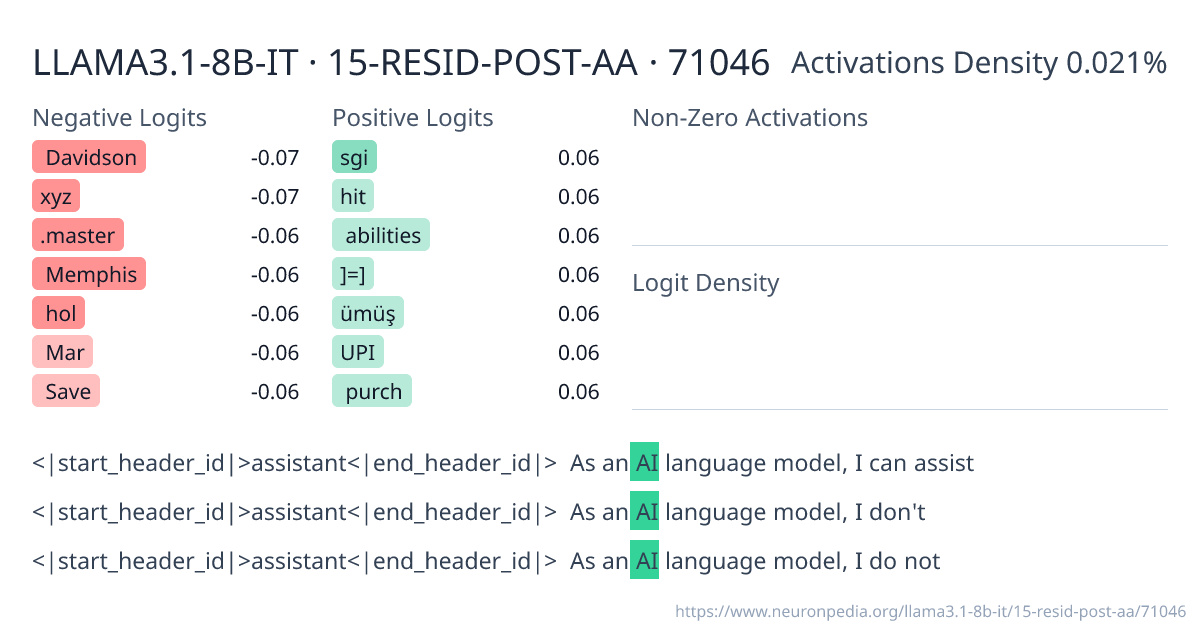The image size is (1200, 630).
Task: Pick the Memphis token chip
Action: point(89,274)
